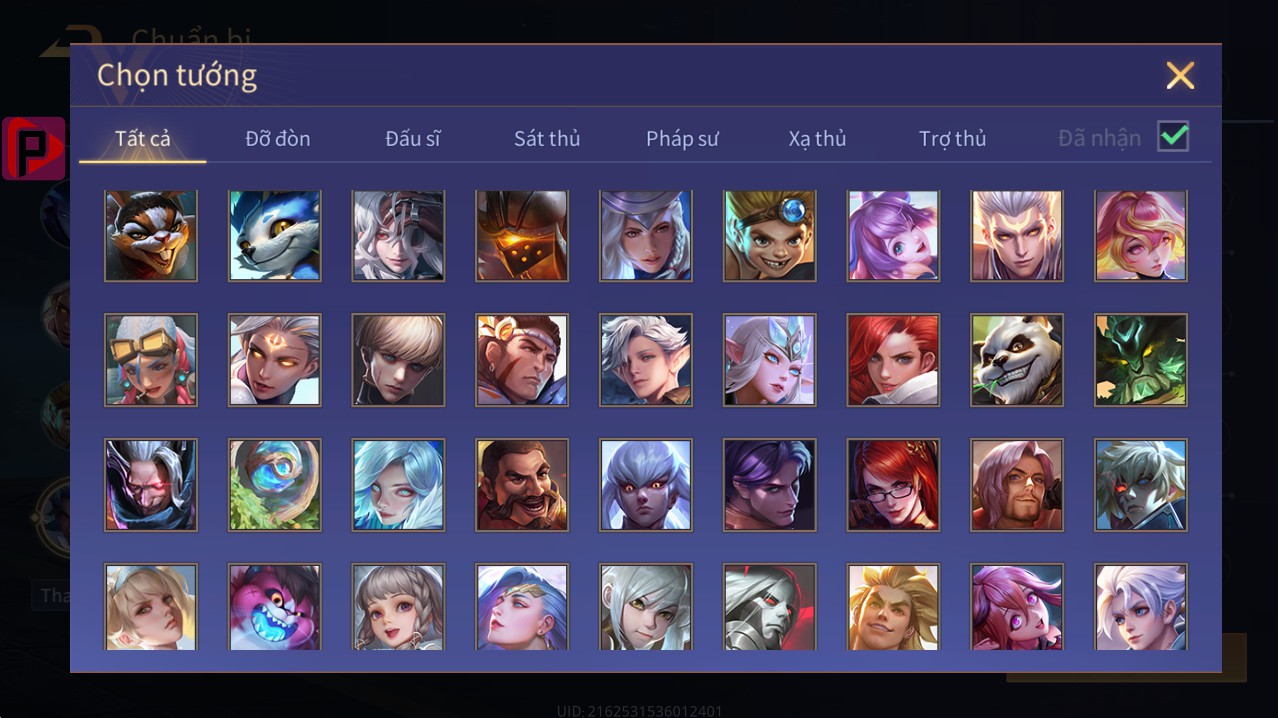Viewport: 1278px width, 718px height.
Task: Open the Sát thủ tab
Action: pyautogui.click(x=547, y=138)
